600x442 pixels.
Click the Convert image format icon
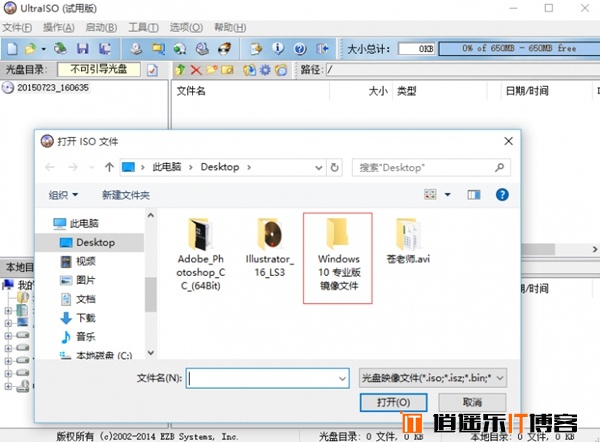(x=180, y=49)
